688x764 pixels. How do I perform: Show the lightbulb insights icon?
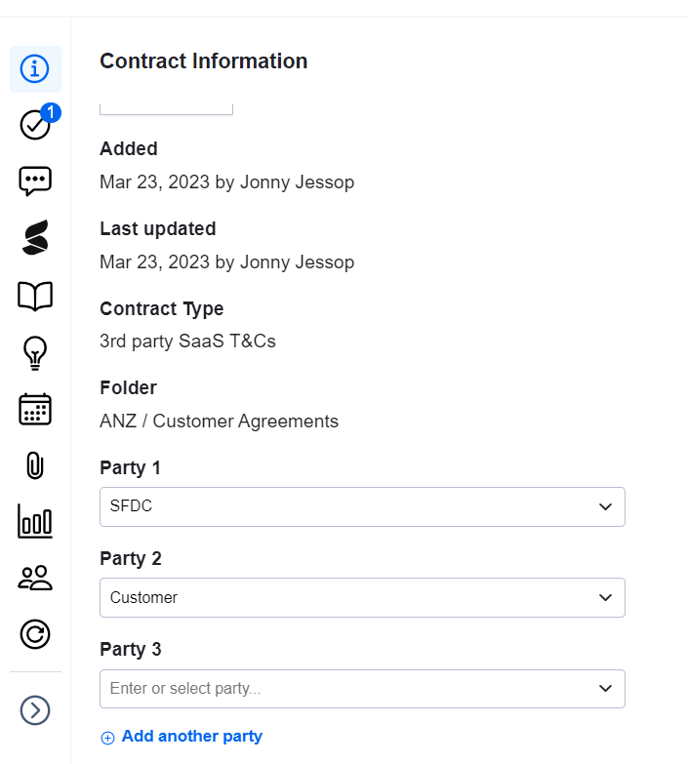click(x=35, y=352)
